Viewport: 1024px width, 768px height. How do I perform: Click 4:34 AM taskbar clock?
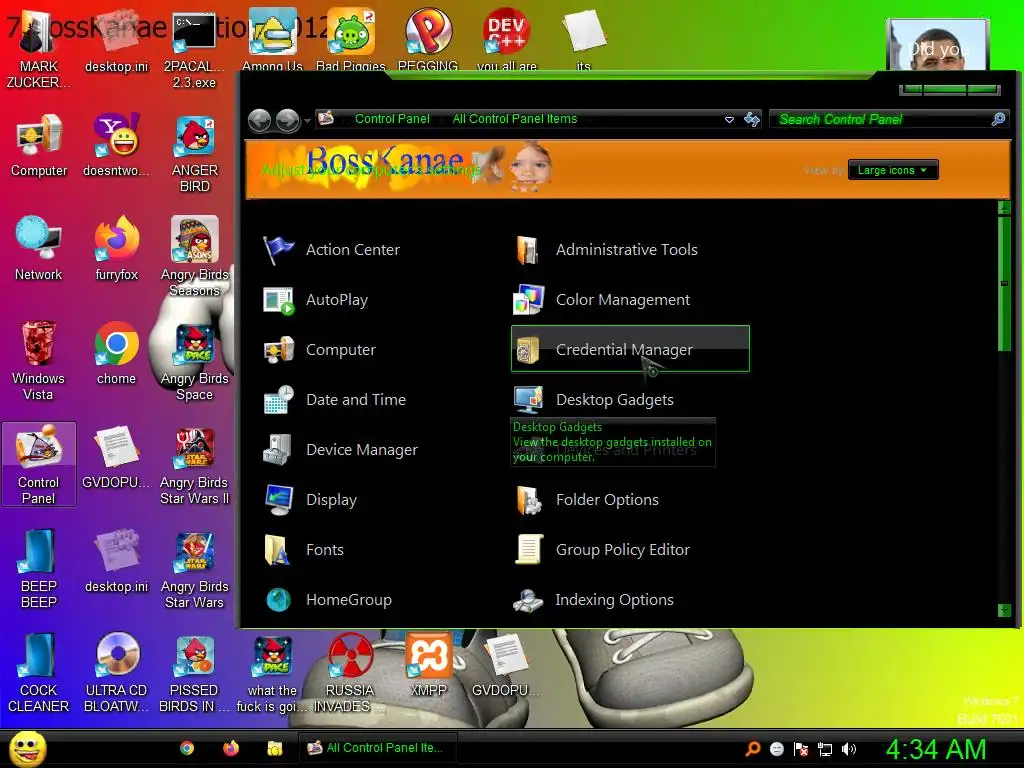(x=935, y=749)
